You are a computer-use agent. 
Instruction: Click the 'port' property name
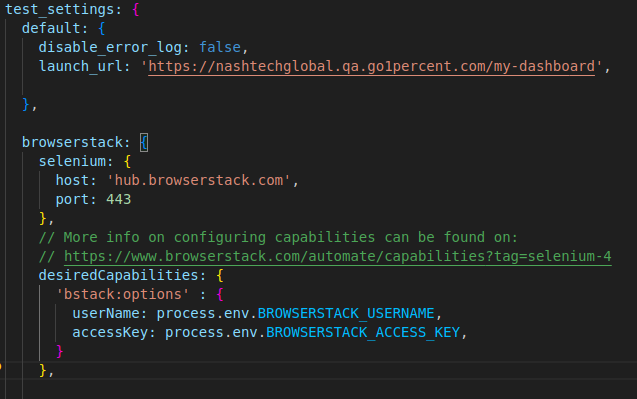[x=72, y=200]
